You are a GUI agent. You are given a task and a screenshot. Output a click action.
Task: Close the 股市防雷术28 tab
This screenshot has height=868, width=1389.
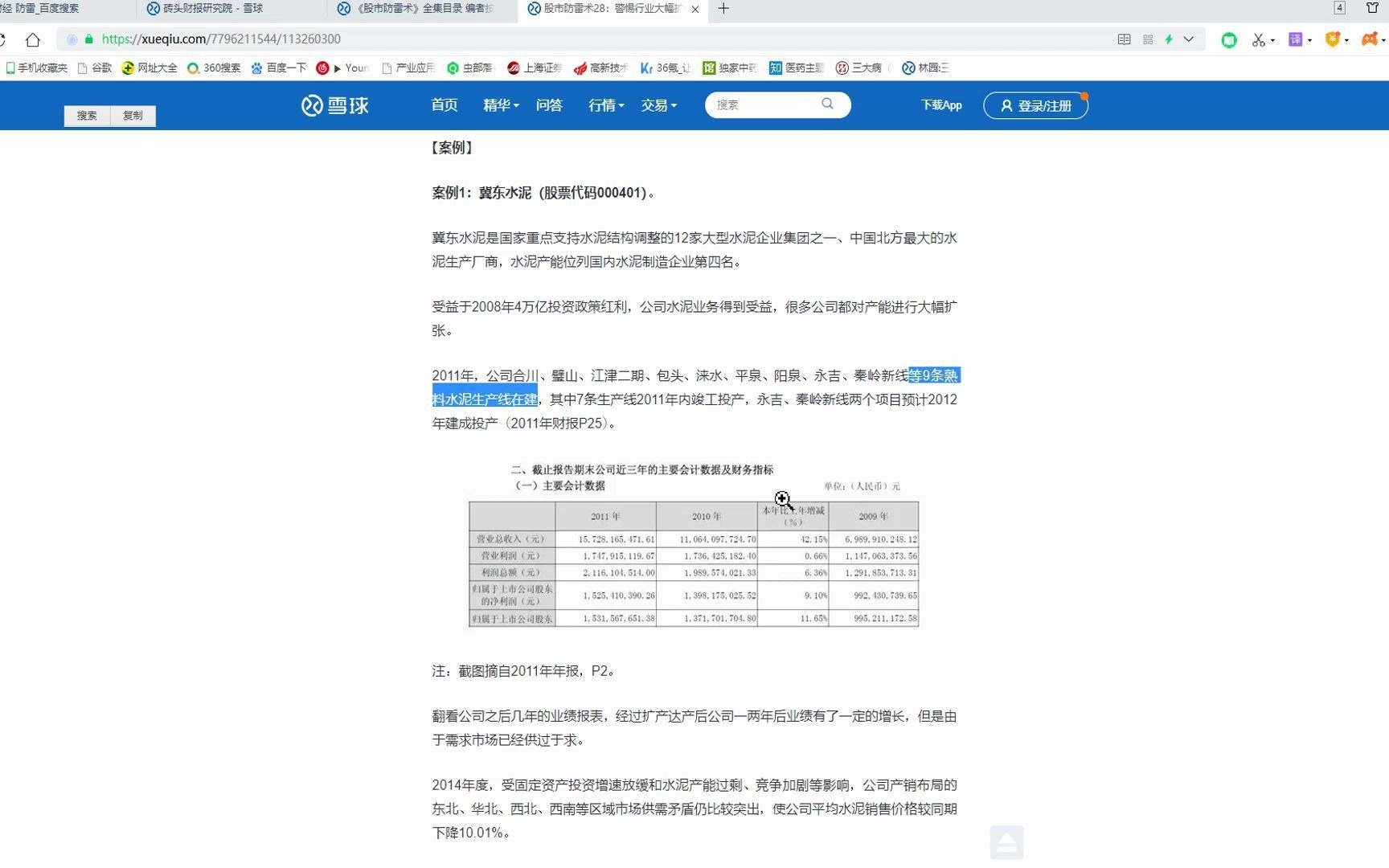click(695, 9)
